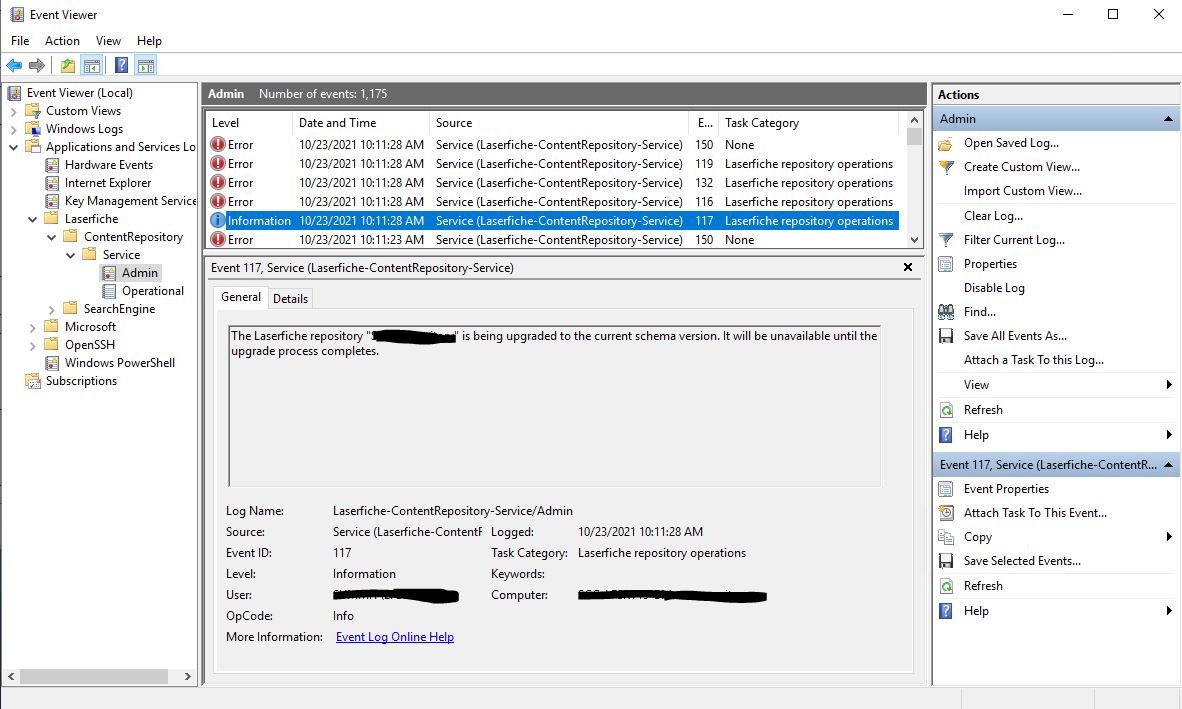The image size is (1182, 709).
Task: Click the Back arrow toolbar icon
Action: click(14, 66)
